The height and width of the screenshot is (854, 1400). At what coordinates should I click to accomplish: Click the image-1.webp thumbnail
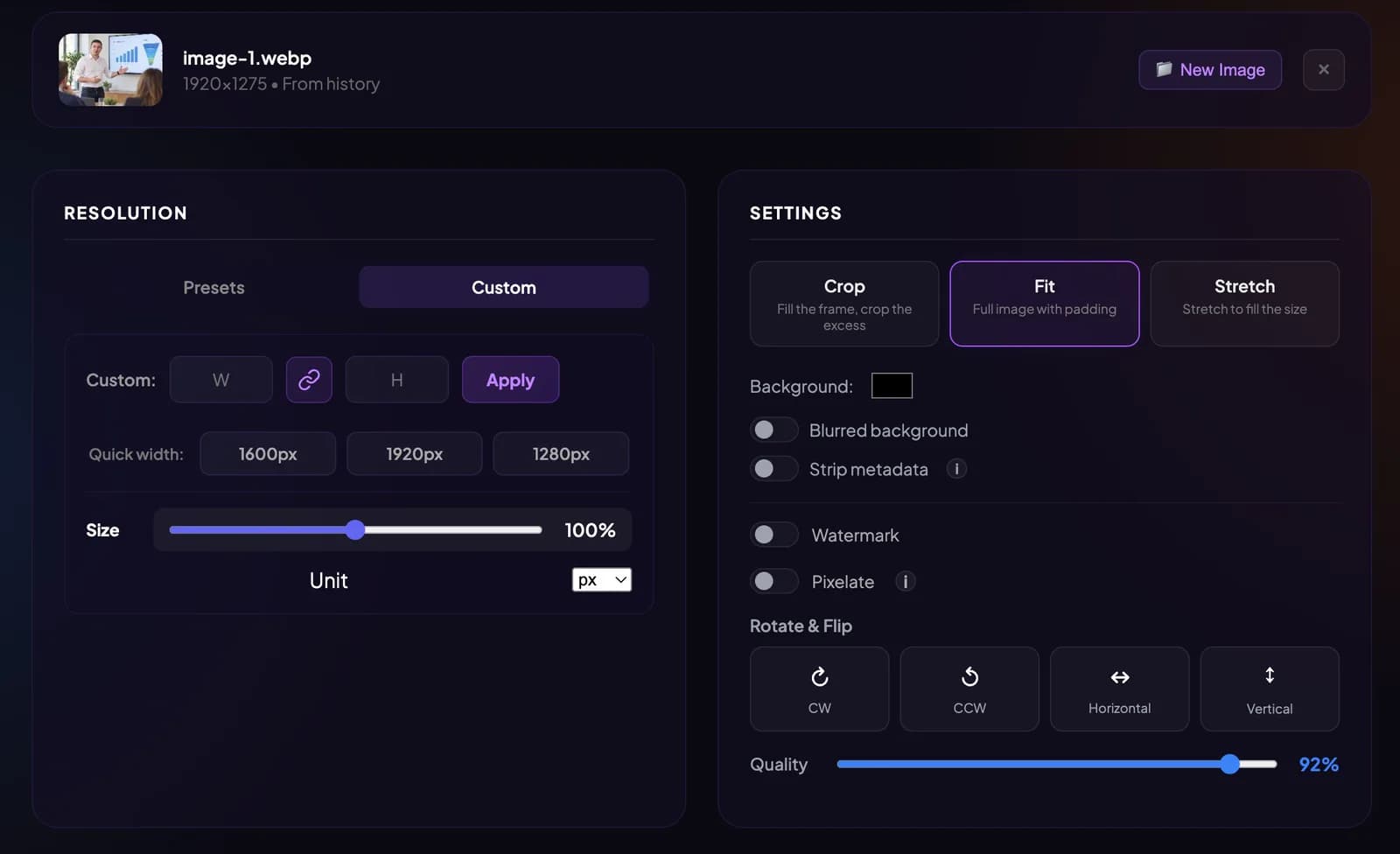110,70
